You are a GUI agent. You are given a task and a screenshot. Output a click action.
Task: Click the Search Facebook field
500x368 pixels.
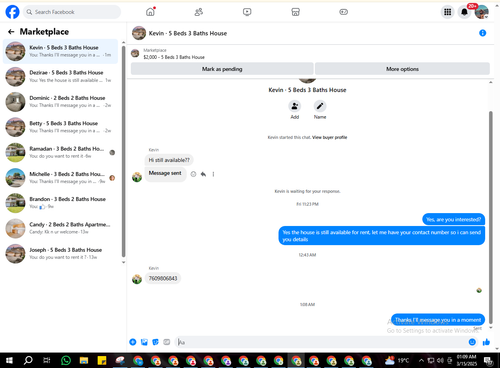pyautogui.click(x=72, y=12)
